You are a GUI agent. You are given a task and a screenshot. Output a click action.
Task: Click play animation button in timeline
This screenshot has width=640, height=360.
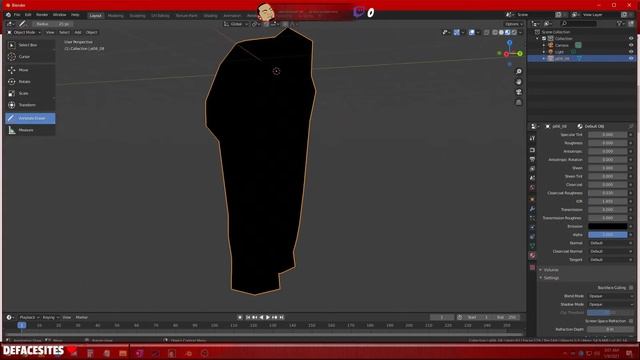(x=268, y=318)
